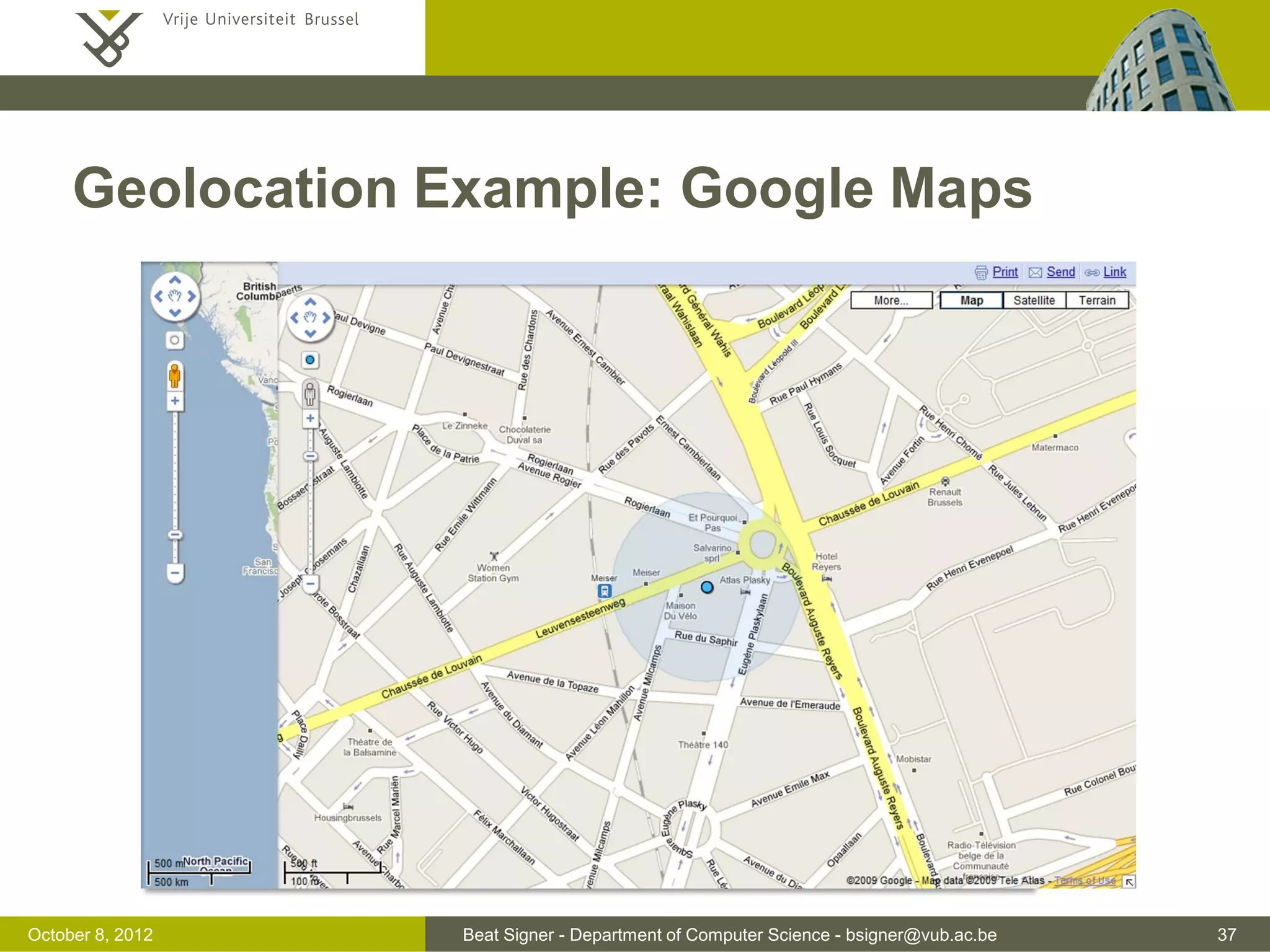
Task: Pan down on the Brussels street map control
Action: 311,333
